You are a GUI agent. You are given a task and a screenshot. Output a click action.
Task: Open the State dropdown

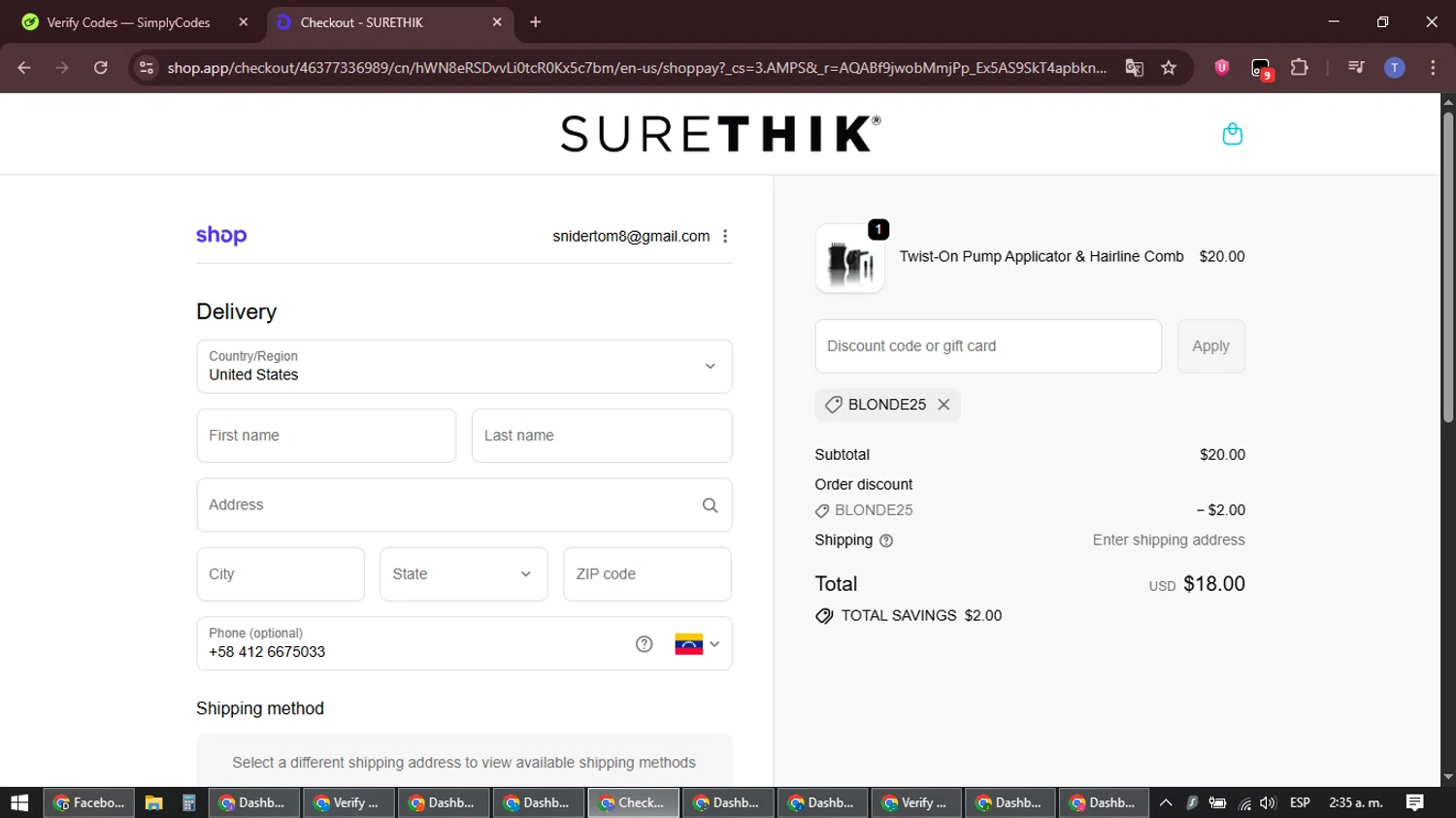(x=463, y=574)
